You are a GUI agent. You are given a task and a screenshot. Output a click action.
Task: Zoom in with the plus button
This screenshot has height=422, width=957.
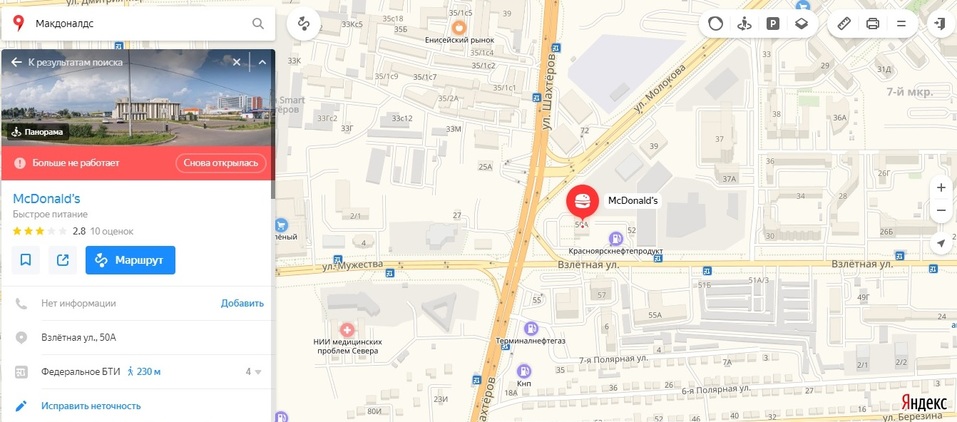[x=941, y=188]
